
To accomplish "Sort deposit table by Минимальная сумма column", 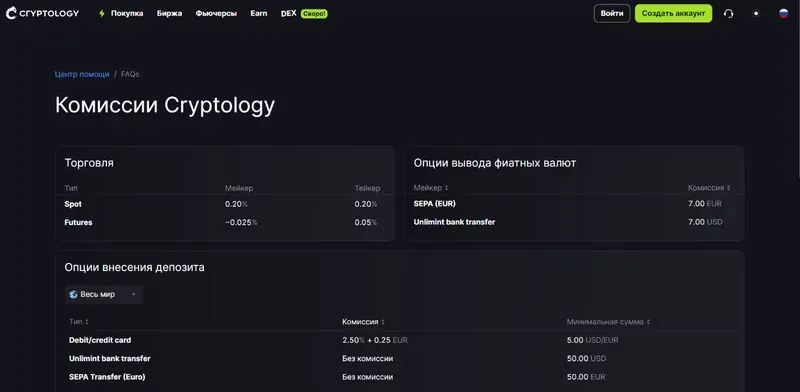I will (x=609, y=322).
